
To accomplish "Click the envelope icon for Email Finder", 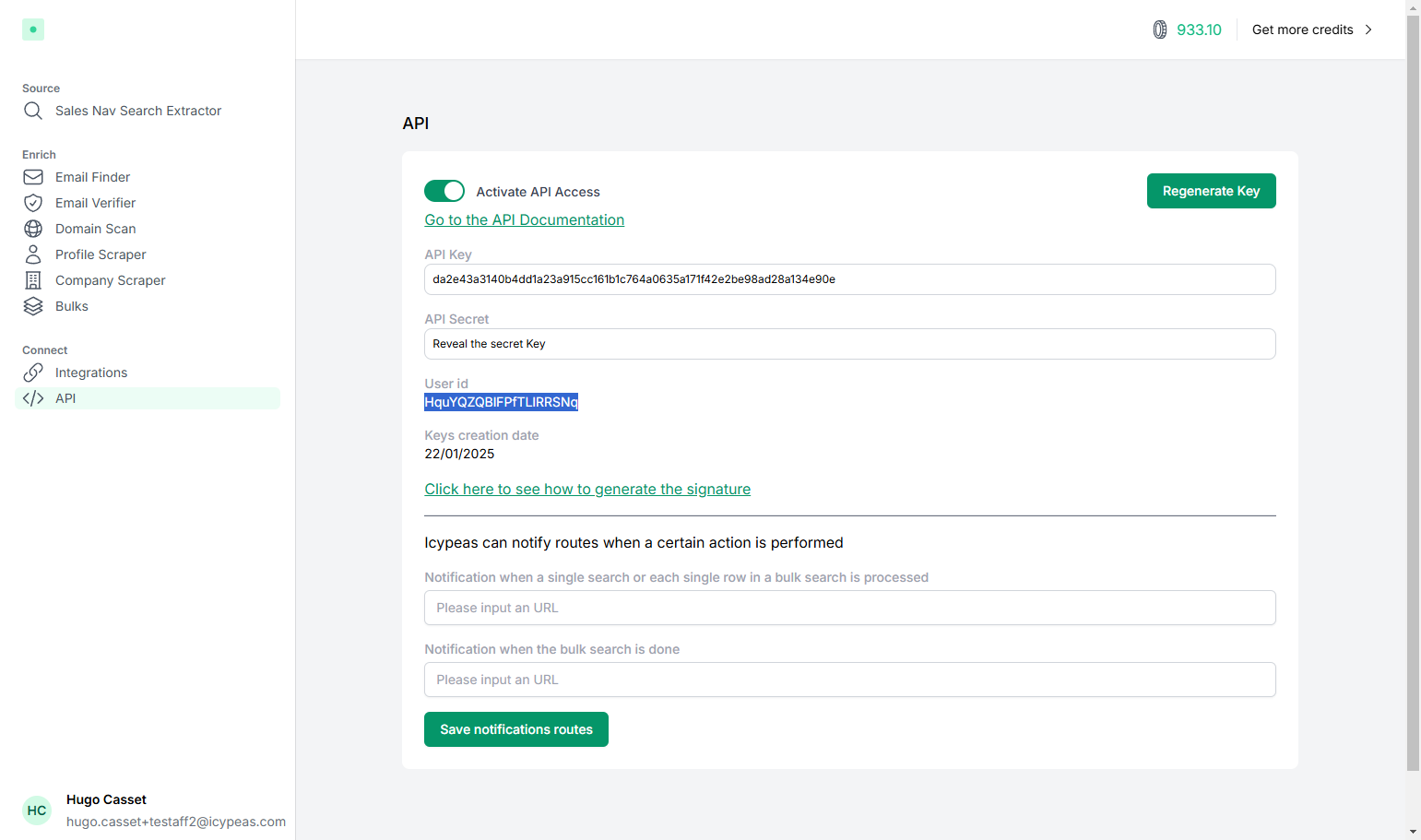I will click(x=33, y=177).
